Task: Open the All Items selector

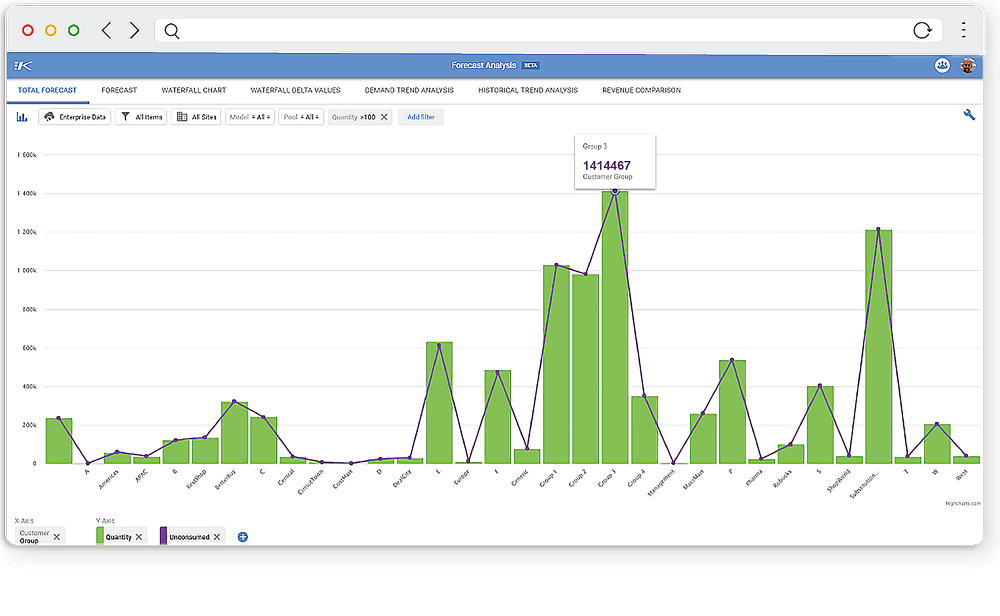Action: coord(141,117)
